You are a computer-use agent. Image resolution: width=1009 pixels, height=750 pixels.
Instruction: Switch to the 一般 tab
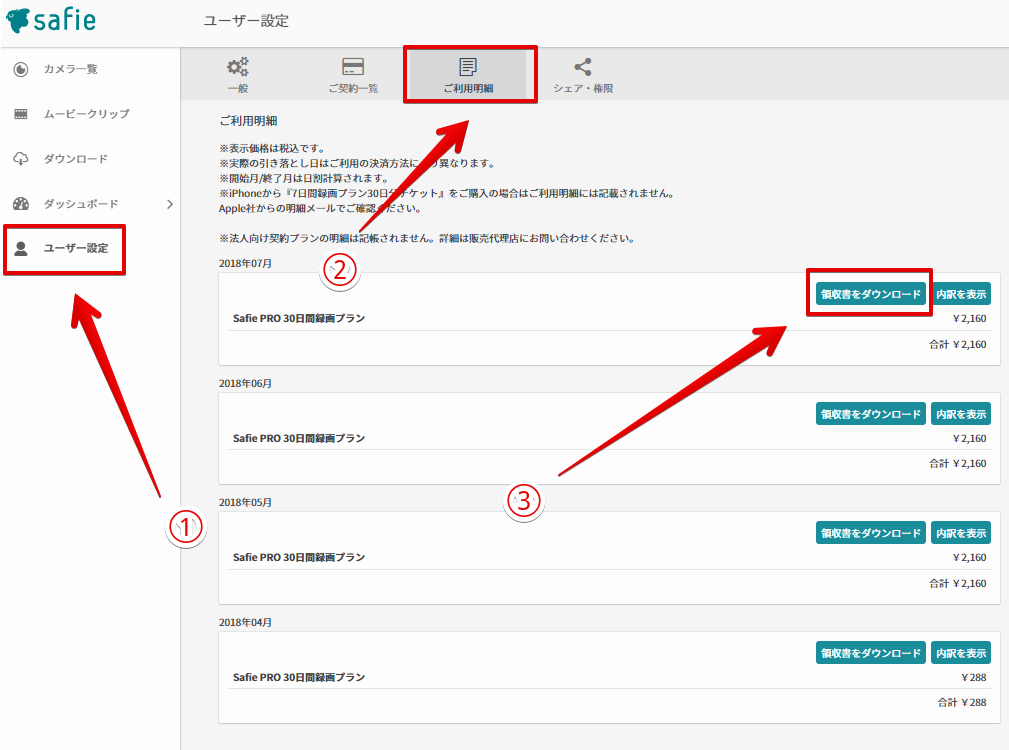(237, 75)
